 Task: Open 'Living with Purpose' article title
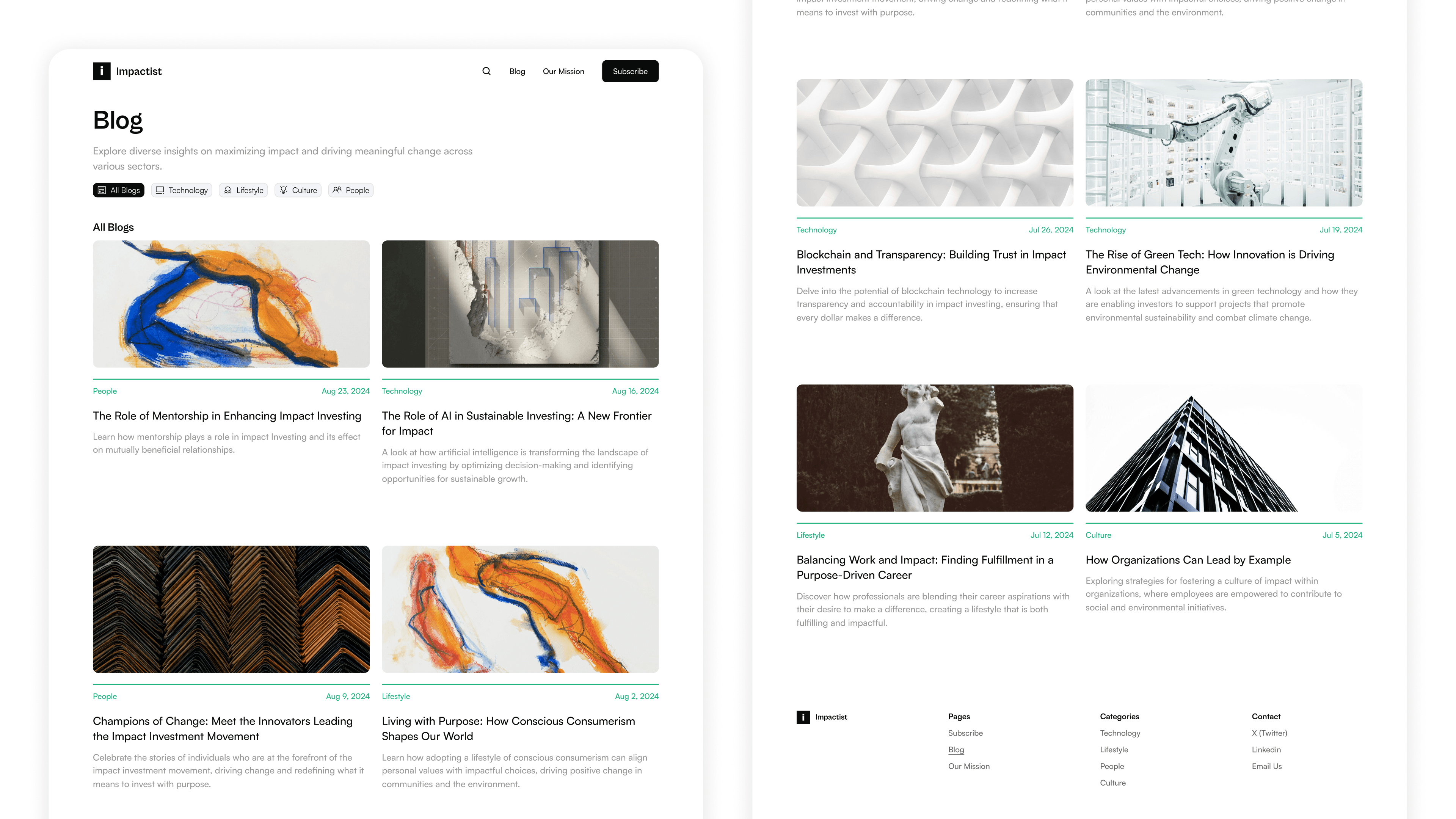tap(509, 728)
